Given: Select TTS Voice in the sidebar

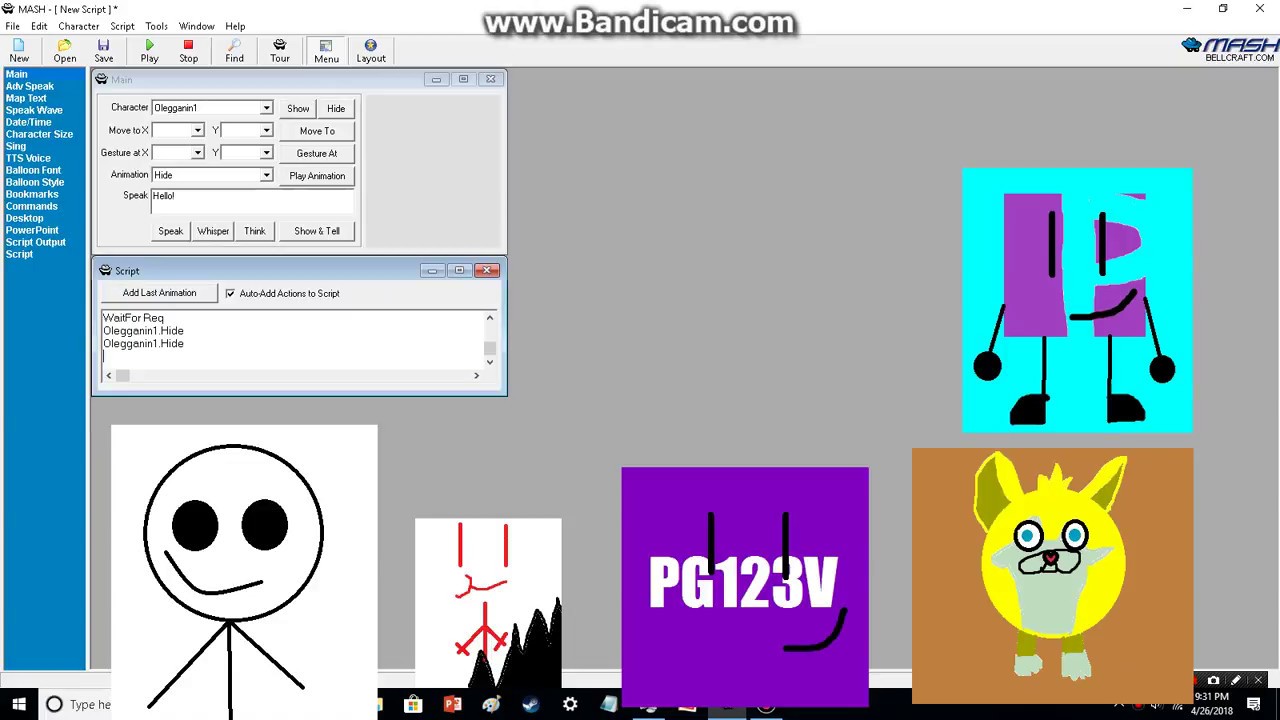Looking at the screenshot, I should (x=28, y=158).
